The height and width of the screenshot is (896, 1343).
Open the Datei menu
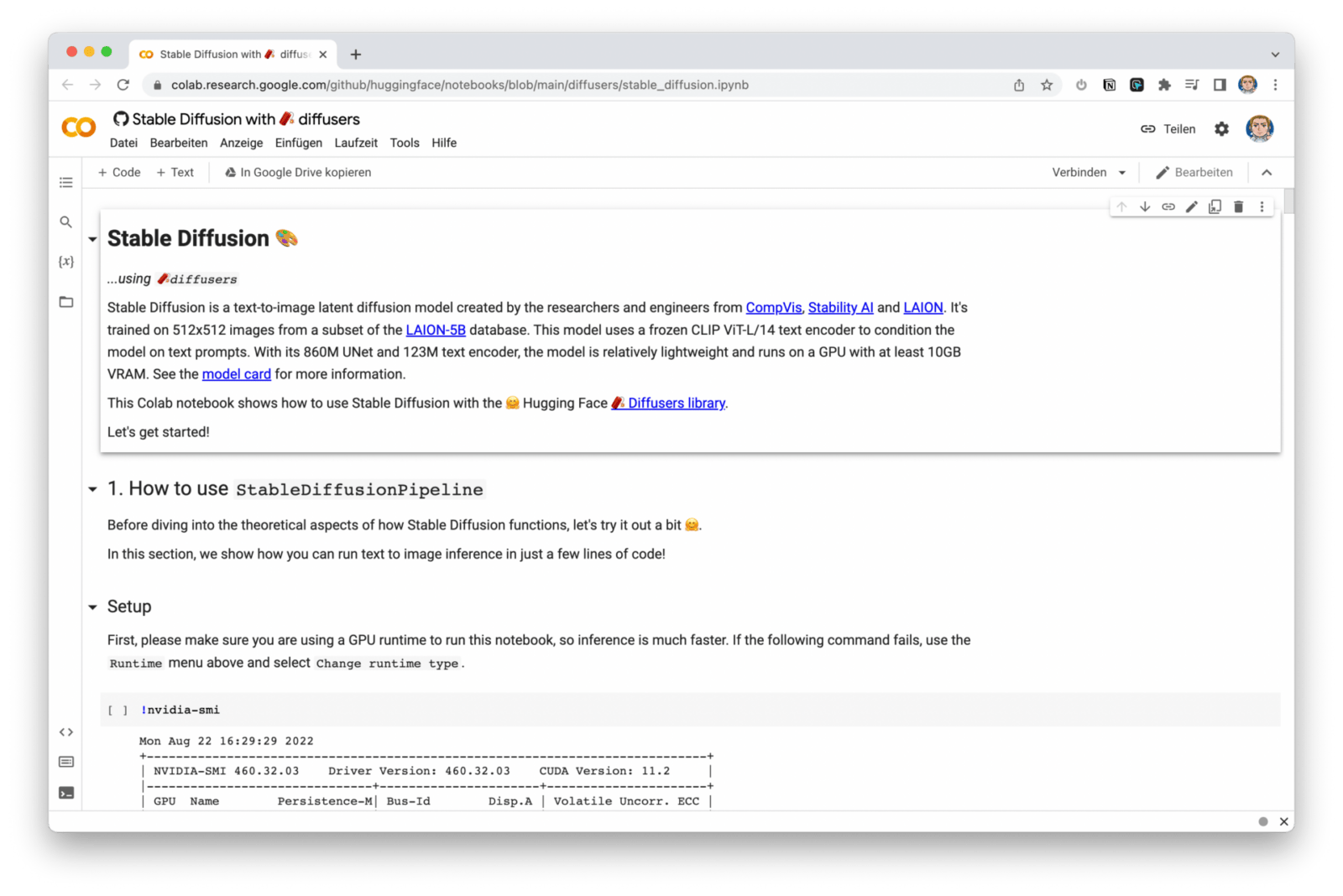pos(123,143)
